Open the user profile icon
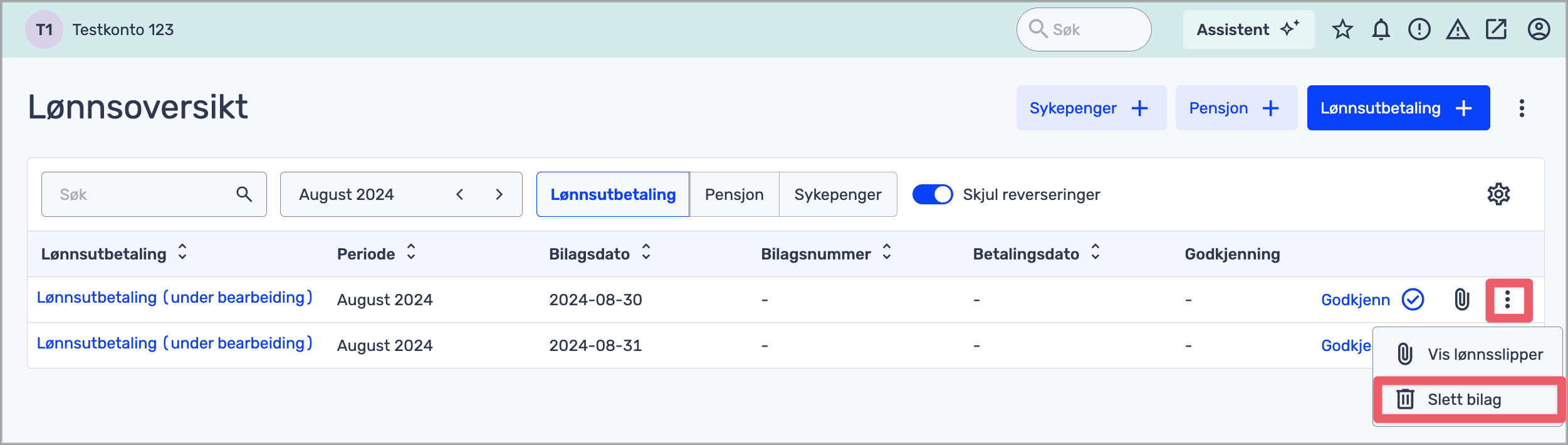1568x445 pixels. tap(1539, 29)
